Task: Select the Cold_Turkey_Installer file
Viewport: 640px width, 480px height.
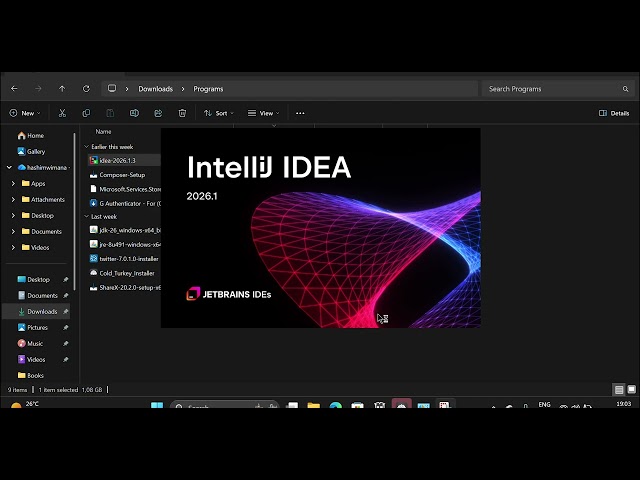Action: tap(124, 273)
